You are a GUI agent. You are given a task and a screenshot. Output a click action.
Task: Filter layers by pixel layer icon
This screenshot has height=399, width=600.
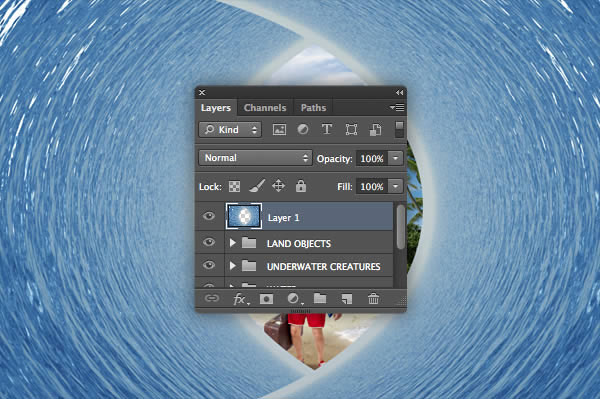coord(279,130)
